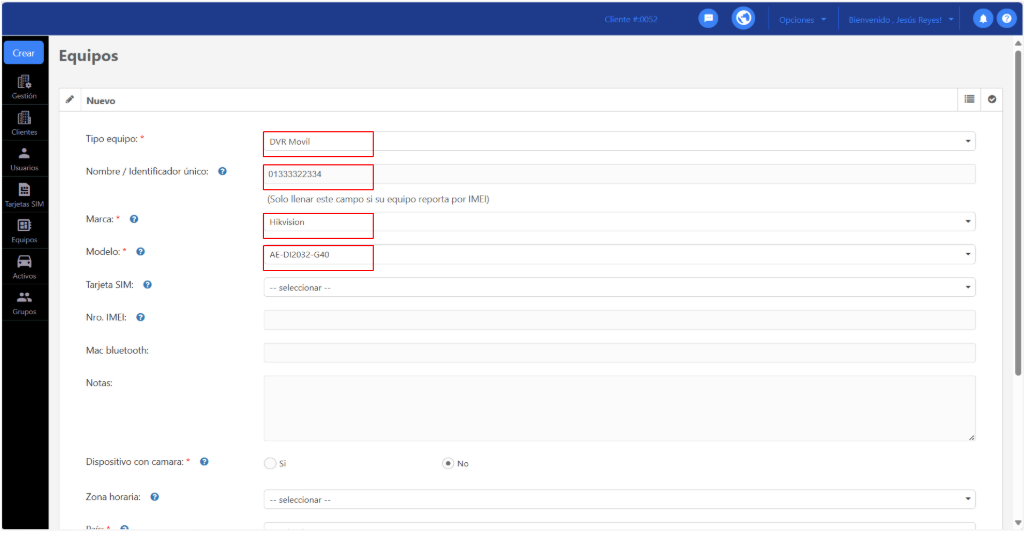1026x540 pixels.
Task: Open the Tipo equipo dropdown
Action: point(619,141)
